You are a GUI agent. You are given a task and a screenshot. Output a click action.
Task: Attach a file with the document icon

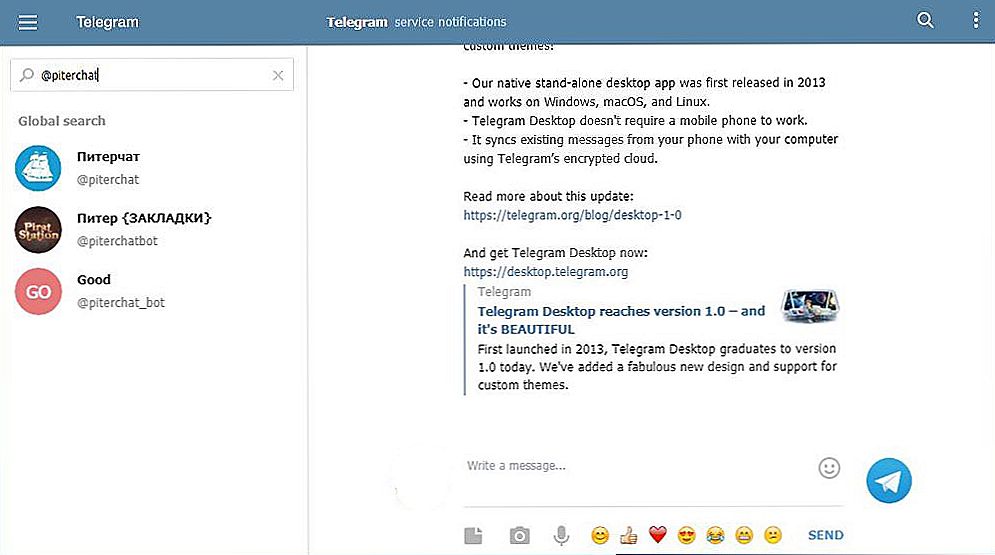pyautogui.click(x=473, y=535)
